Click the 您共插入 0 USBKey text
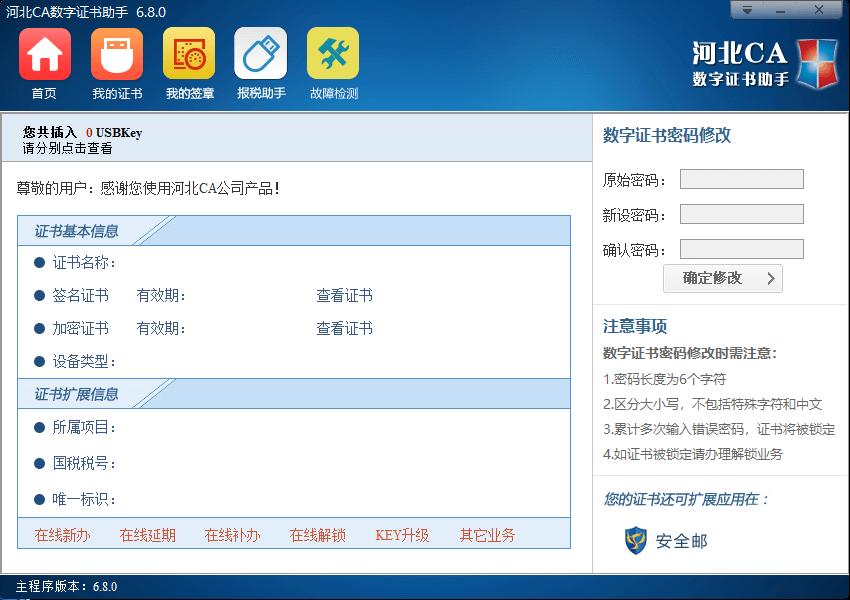Screen dimensions: 850x600 click(82, 132)
